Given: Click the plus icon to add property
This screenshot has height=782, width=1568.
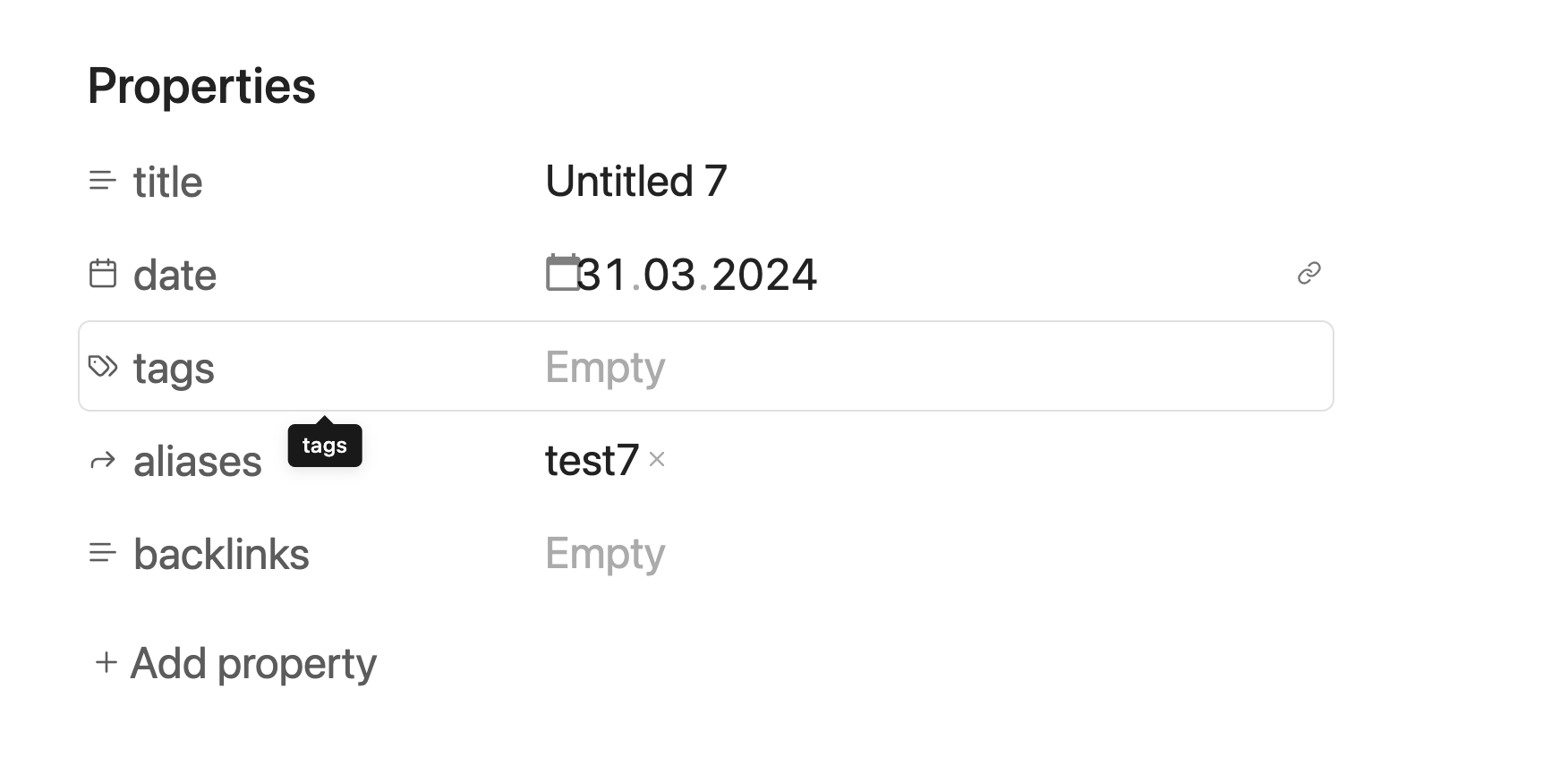Looking at the screenshot, I should point(106,662).
